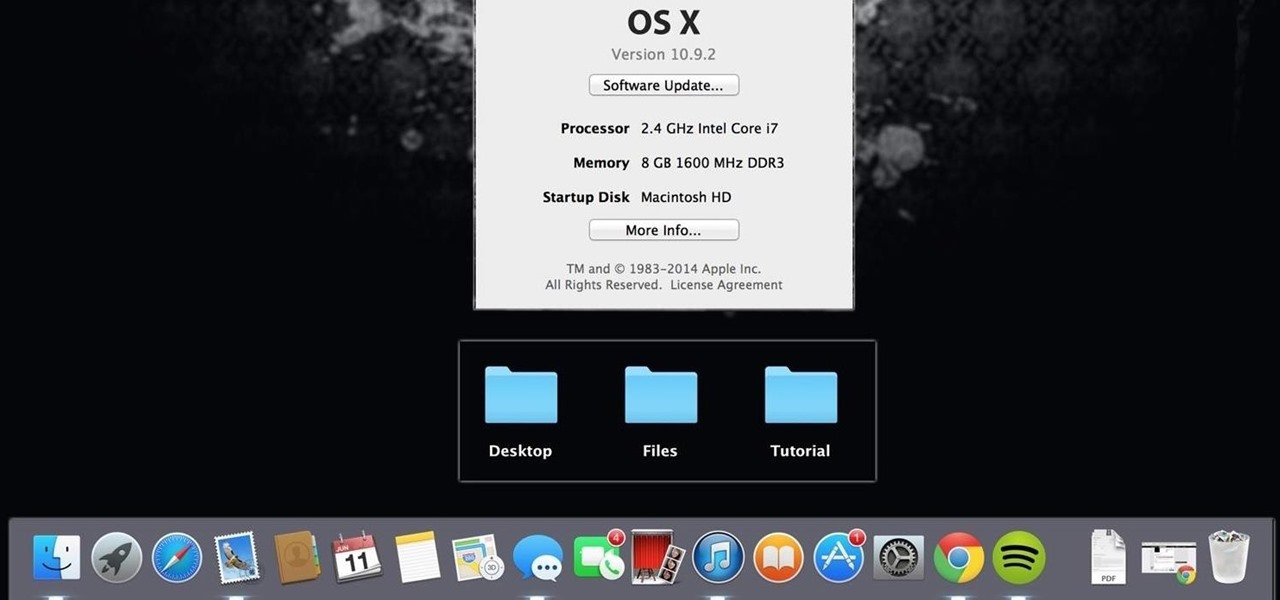Click the Software Update button

tap(663, 85)
